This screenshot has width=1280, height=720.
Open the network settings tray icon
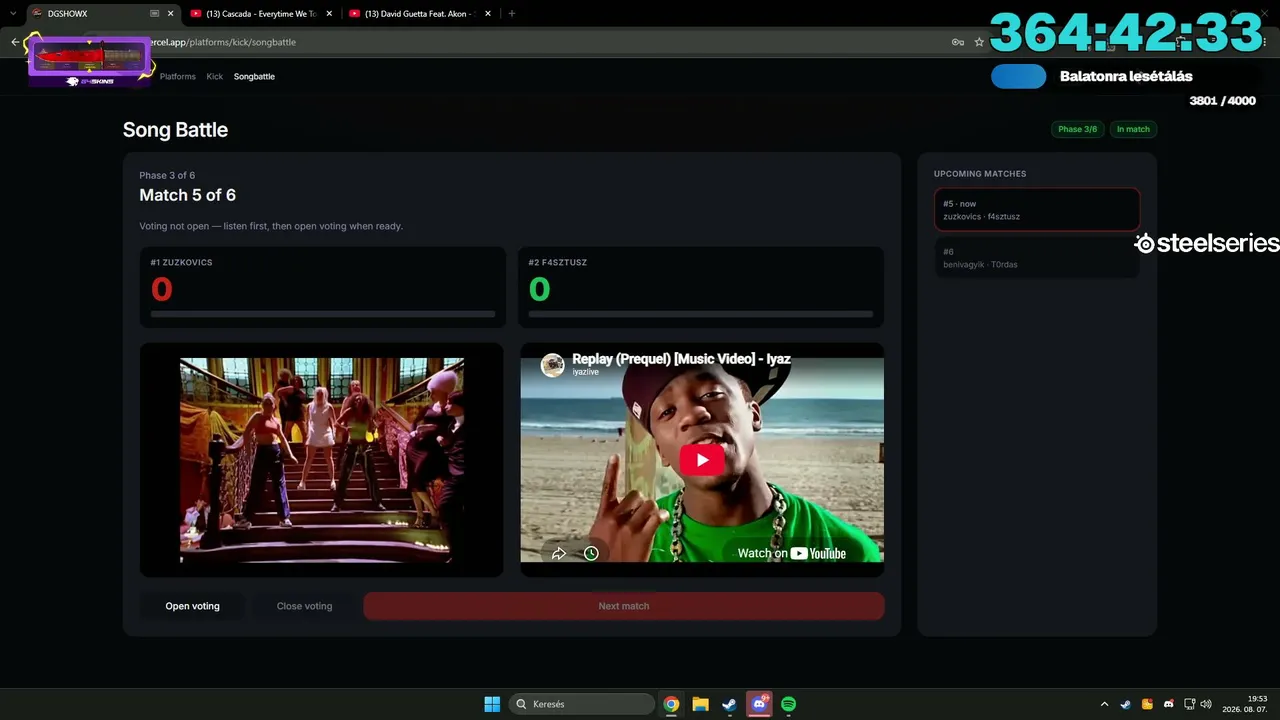pyautogui.click(x=1190, y=704)
